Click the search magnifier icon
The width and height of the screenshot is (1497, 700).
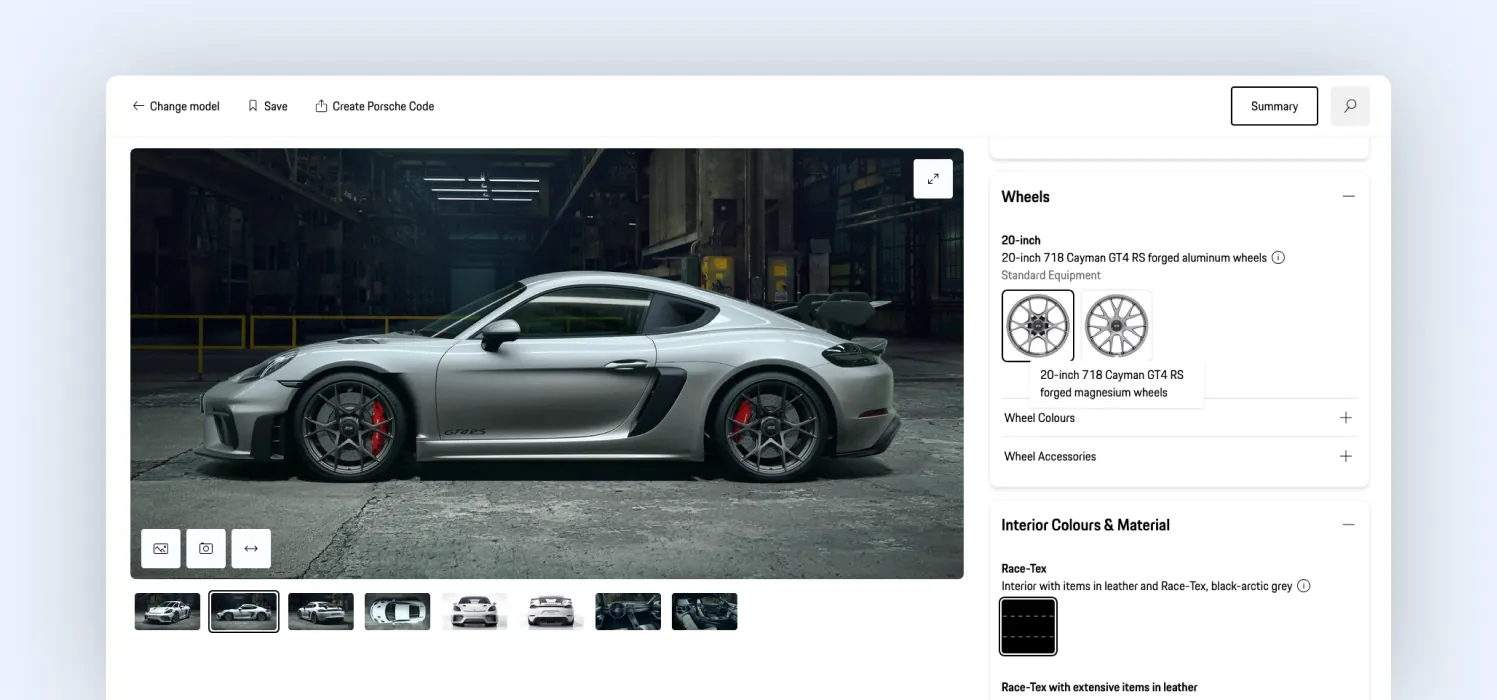click(1350, 106)
